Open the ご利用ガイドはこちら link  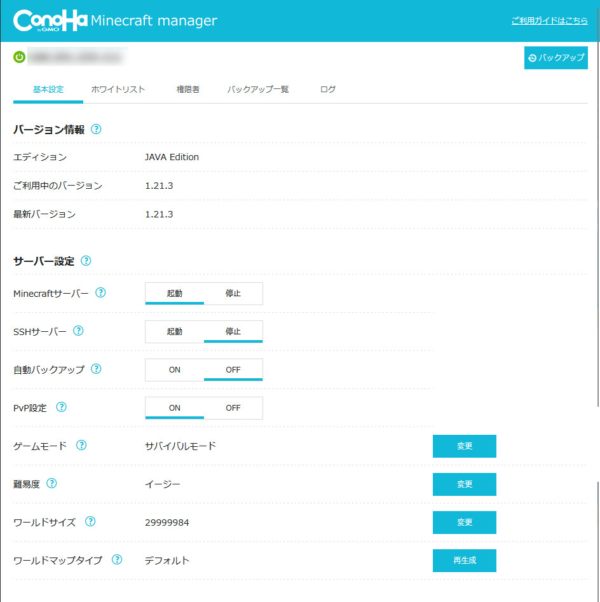549,20
